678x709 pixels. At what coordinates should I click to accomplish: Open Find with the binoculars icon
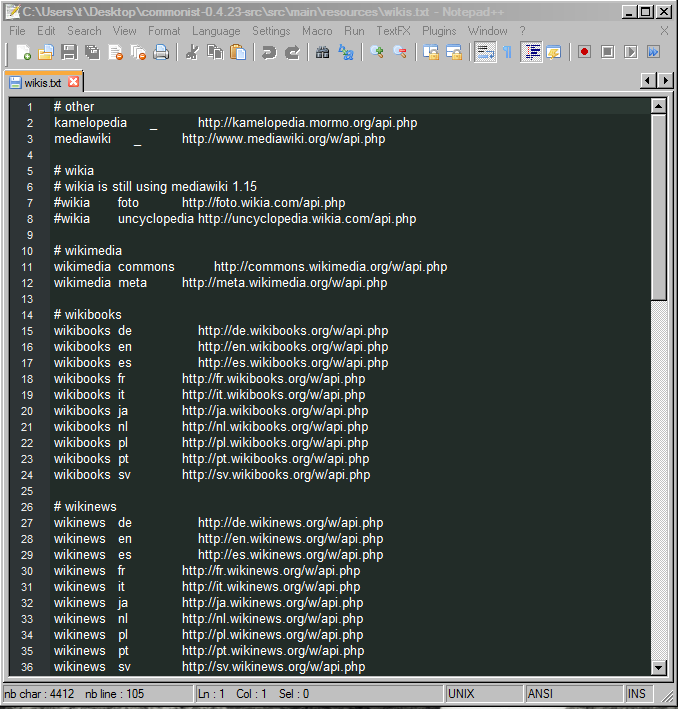pos(322,53)
